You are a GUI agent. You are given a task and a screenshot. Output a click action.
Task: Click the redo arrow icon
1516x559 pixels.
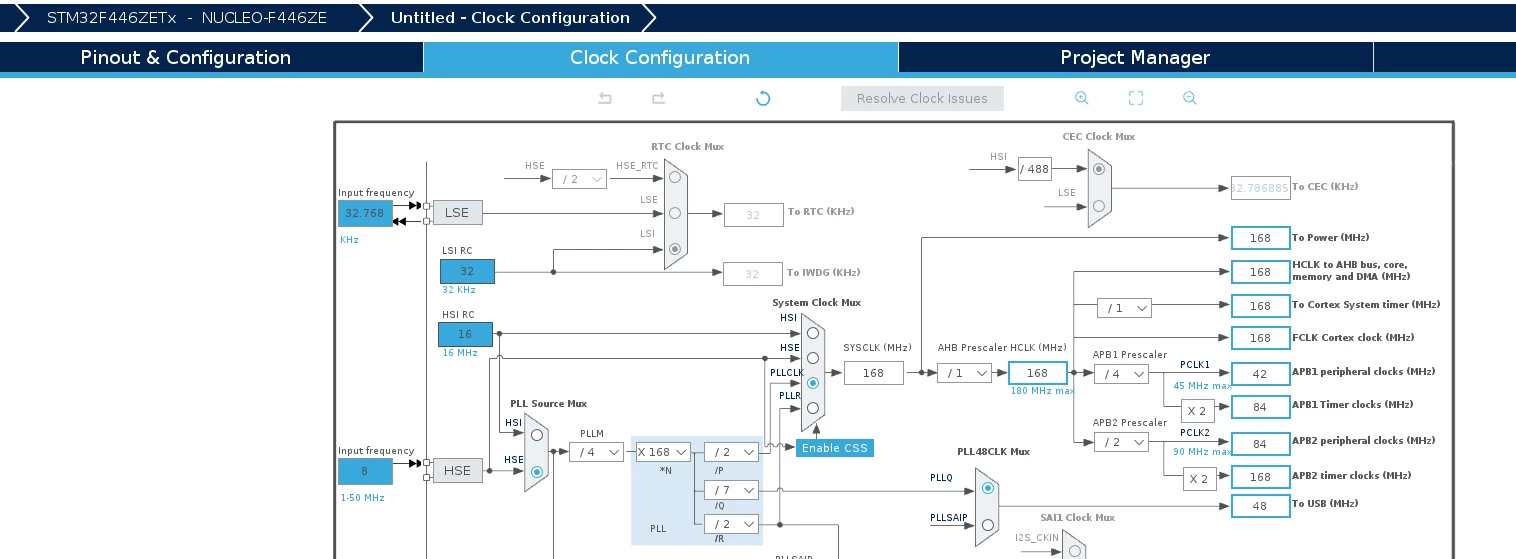coord(658,98)
